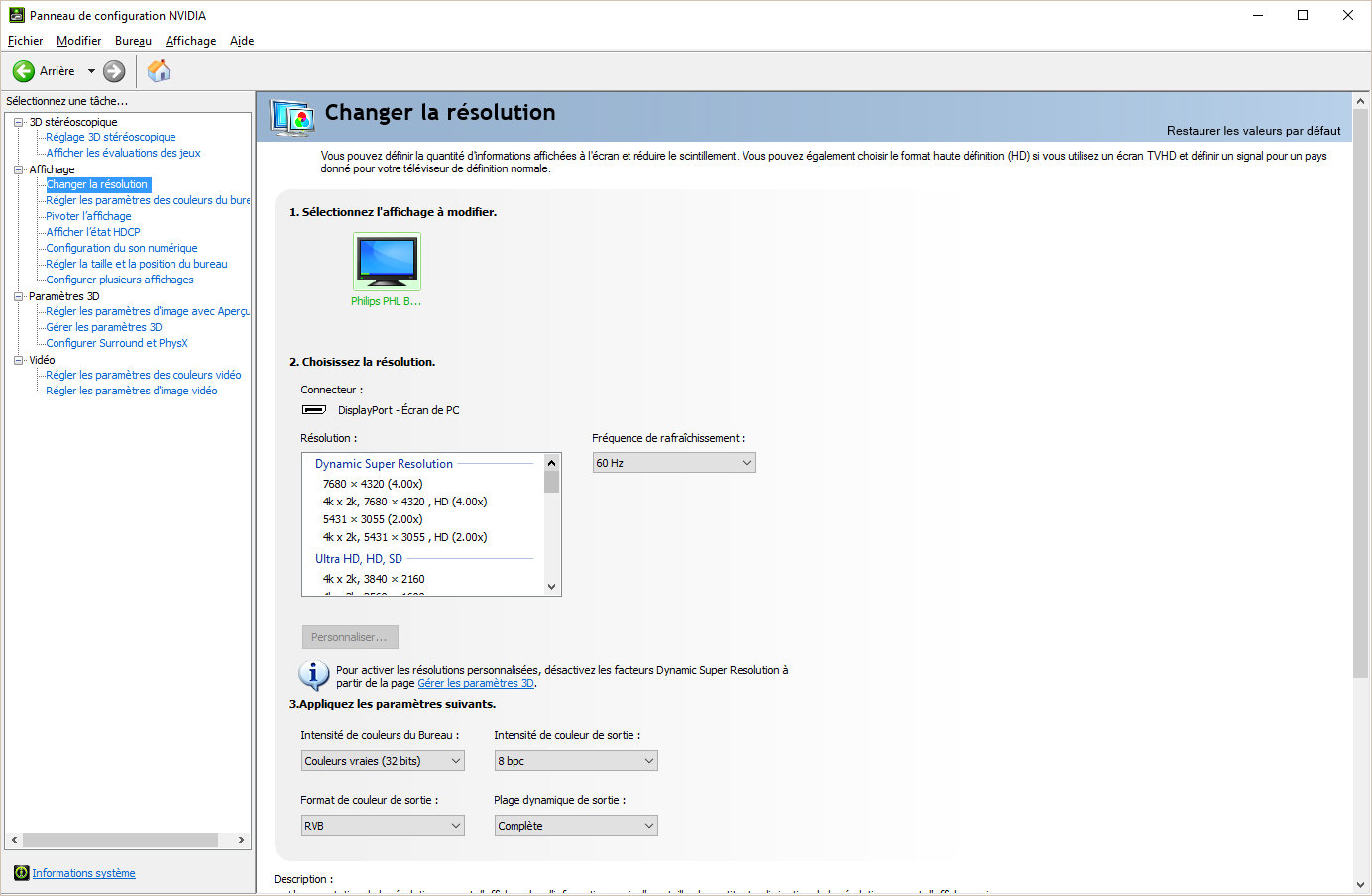Click the main panel vertical scrollbar thumb

pyautogui.click(x=1360, y=393)
